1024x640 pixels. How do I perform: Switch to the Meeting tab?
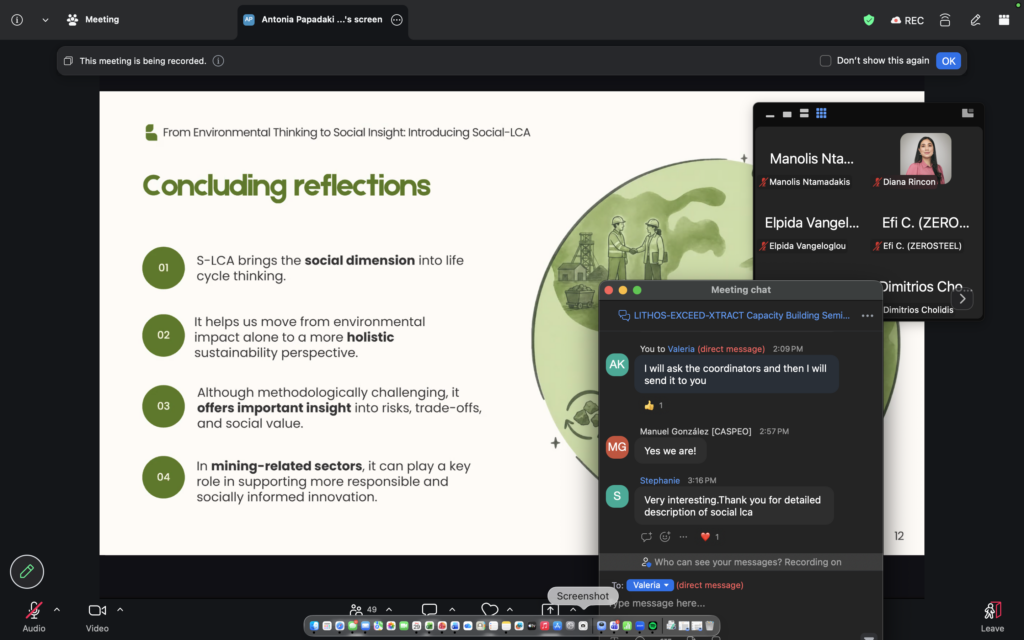pos(93,20)
